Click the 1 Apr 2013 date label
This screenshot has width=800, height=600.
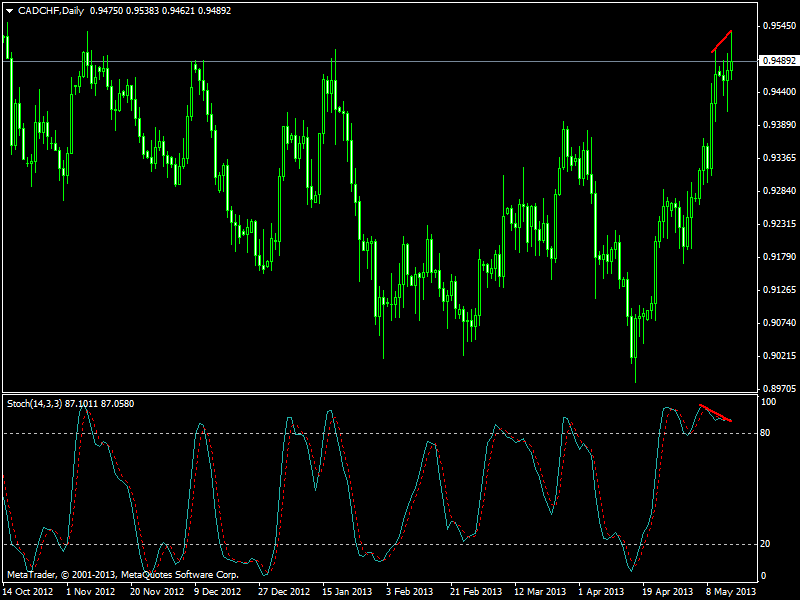tap(601, 592)
